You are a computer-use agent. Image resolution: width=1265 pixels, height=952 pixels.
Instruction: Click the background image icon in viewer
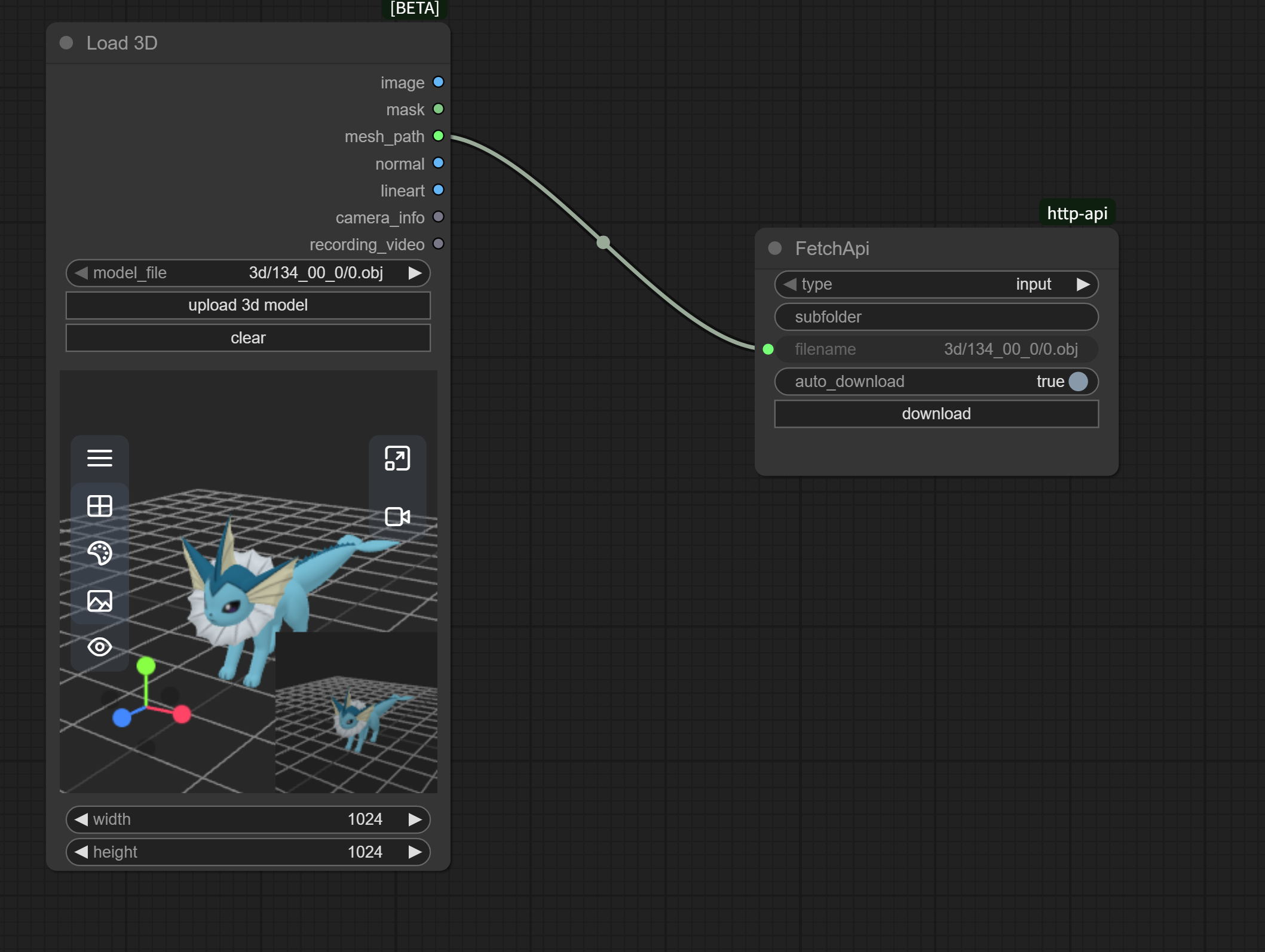(100, 601)
